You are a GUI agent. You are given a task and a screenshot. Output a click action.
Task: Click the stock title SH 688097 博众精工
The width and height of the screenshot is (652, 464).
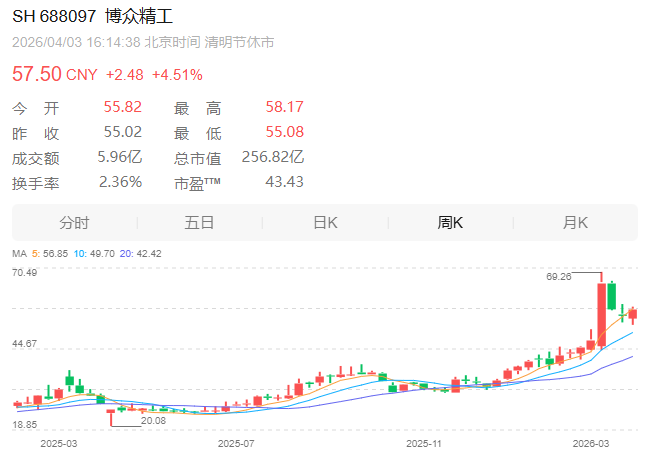point(92,16)
